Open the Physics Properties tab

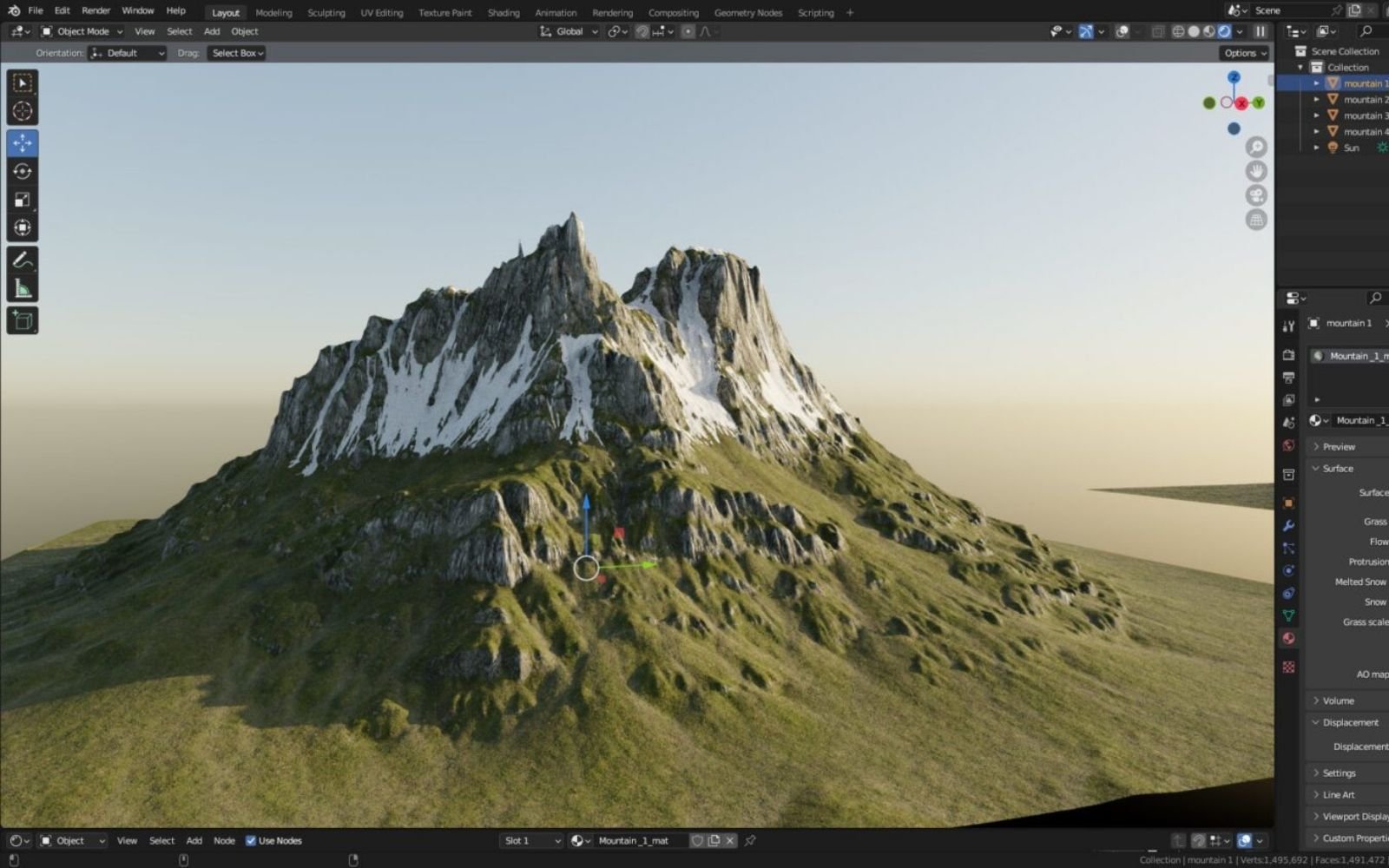(x=1290, y=570)
